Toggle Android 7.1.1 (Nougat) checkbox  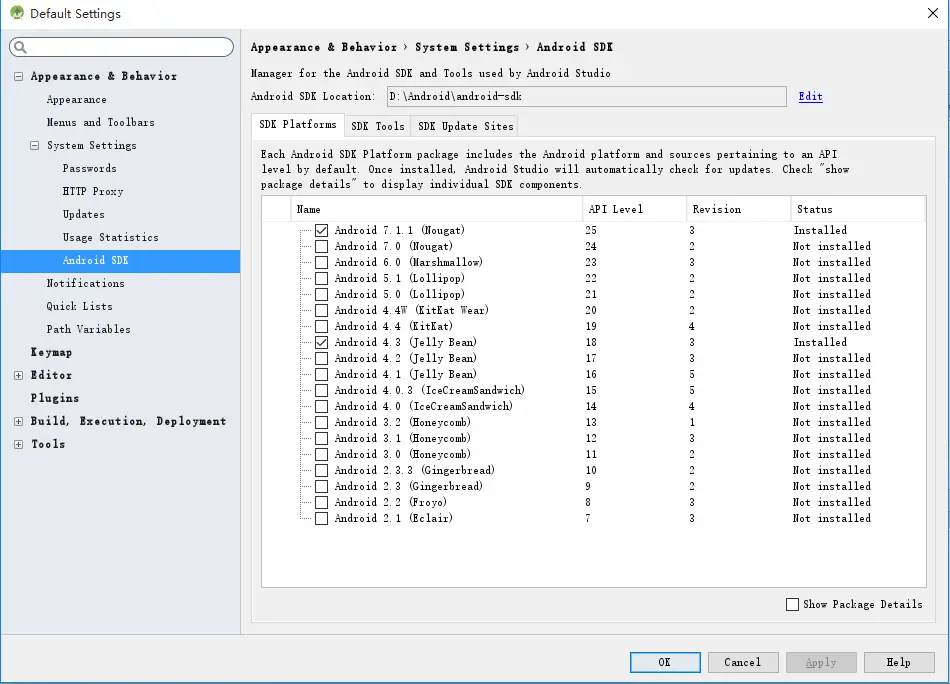coord(322,230)
